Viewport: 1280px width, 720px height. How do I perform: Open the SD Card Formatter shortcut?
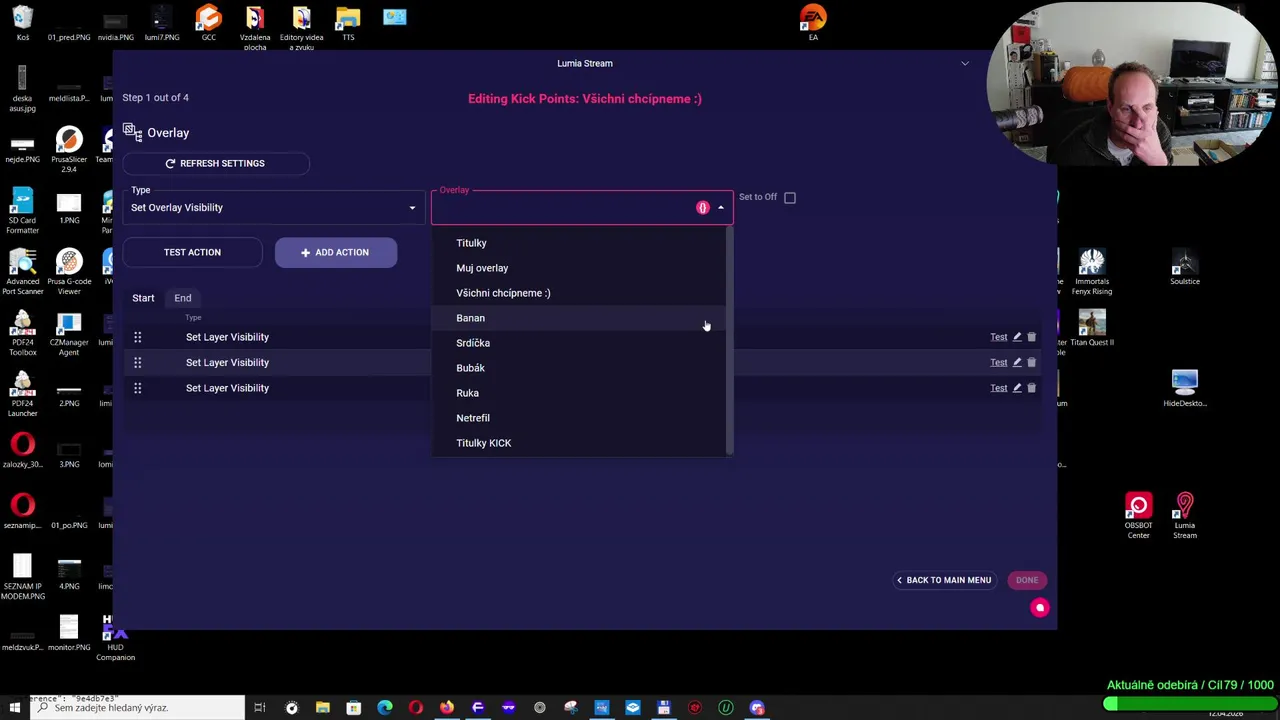tap(22, 211)
